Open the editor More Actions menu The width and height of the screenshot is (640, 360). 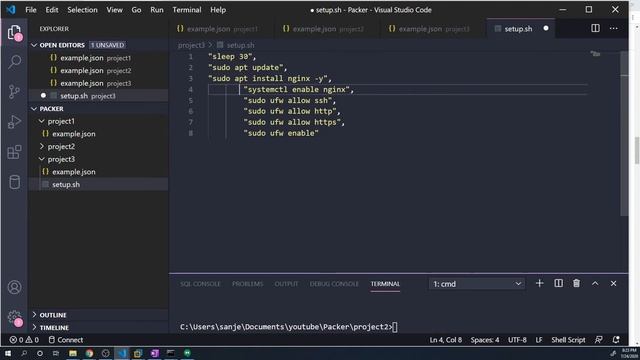click(613, 28)
